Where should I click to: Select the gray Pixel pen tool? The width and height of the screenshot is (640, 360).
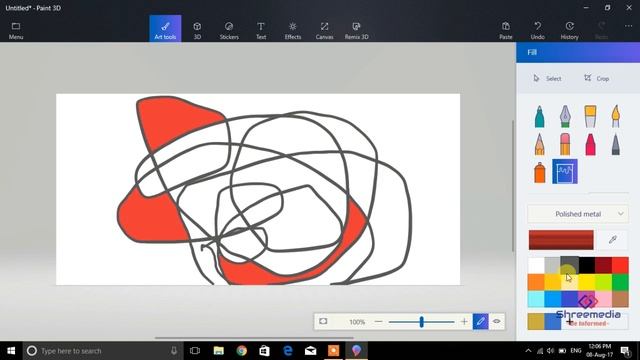pyautogui.click(x=616, y=144)
